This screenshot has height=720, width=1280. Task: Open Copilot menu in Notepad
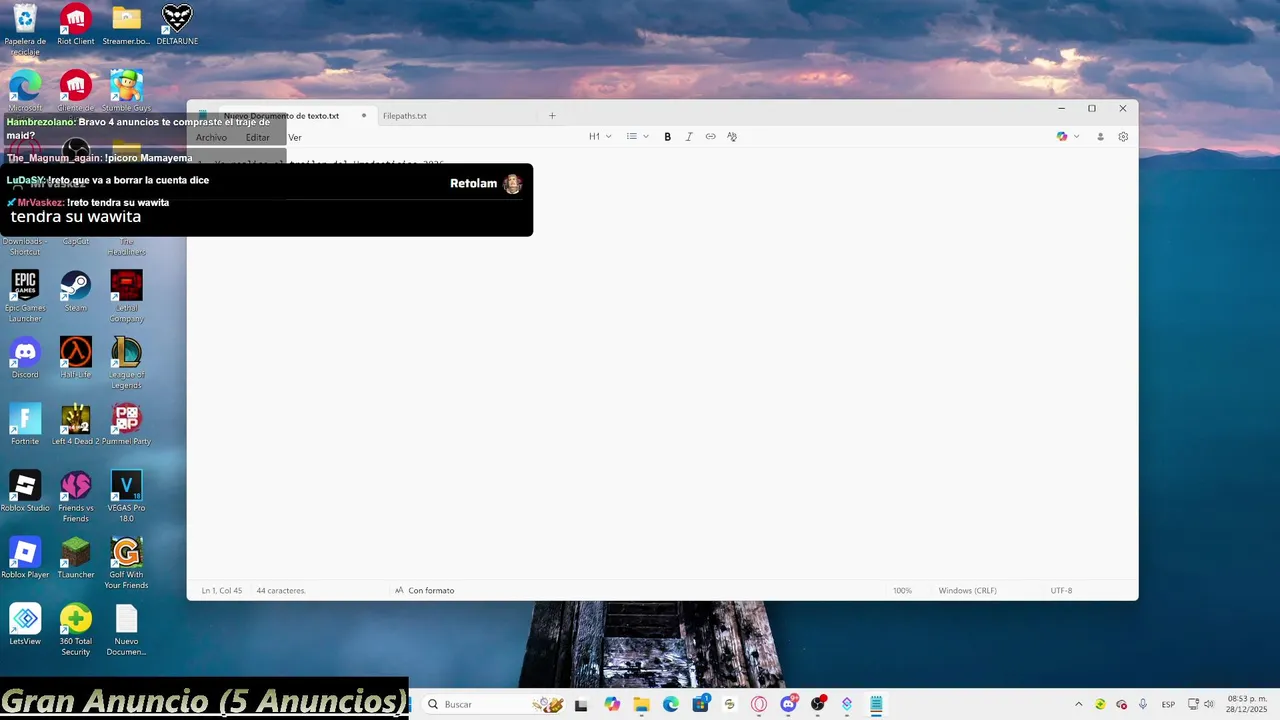click(1068, 137)
